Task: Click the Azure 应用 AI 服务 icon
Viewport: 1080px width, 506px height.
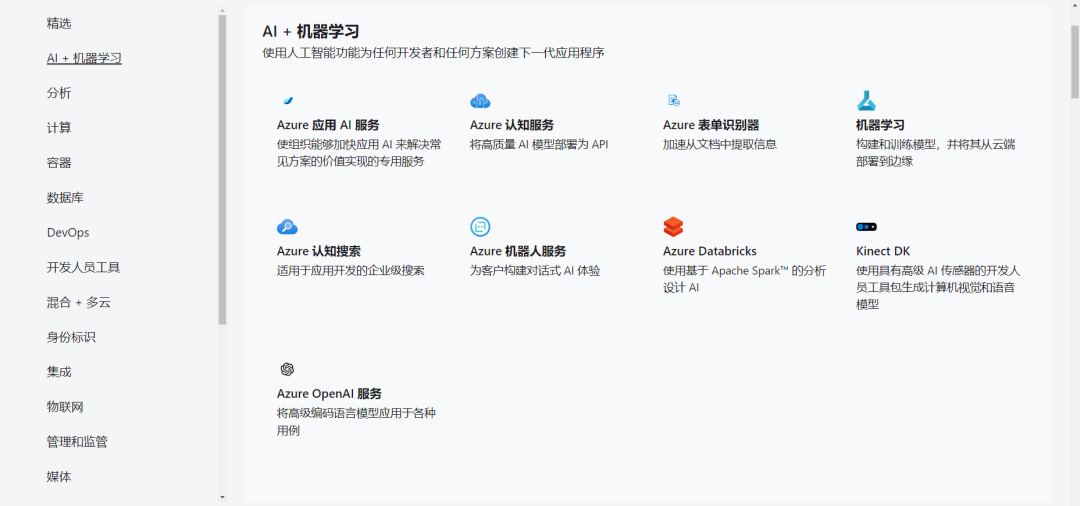Action: click(288, 101)
